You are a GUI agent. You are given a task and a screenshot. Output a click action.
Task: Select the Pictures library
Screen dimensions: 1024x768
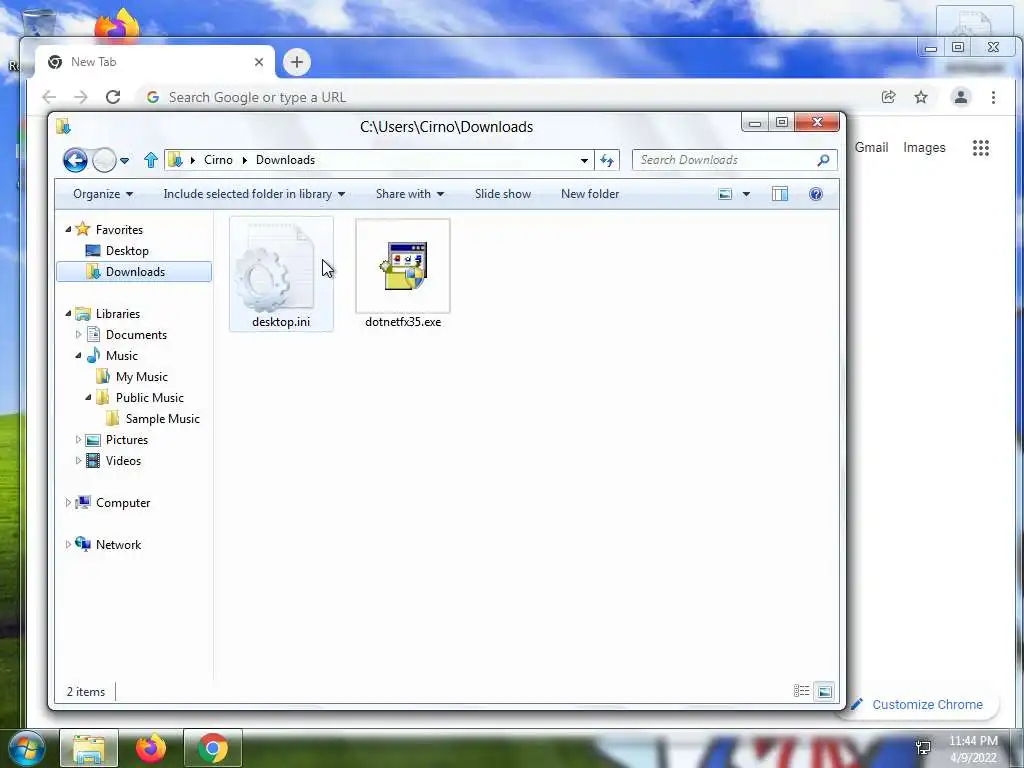(x=127, y=440)
